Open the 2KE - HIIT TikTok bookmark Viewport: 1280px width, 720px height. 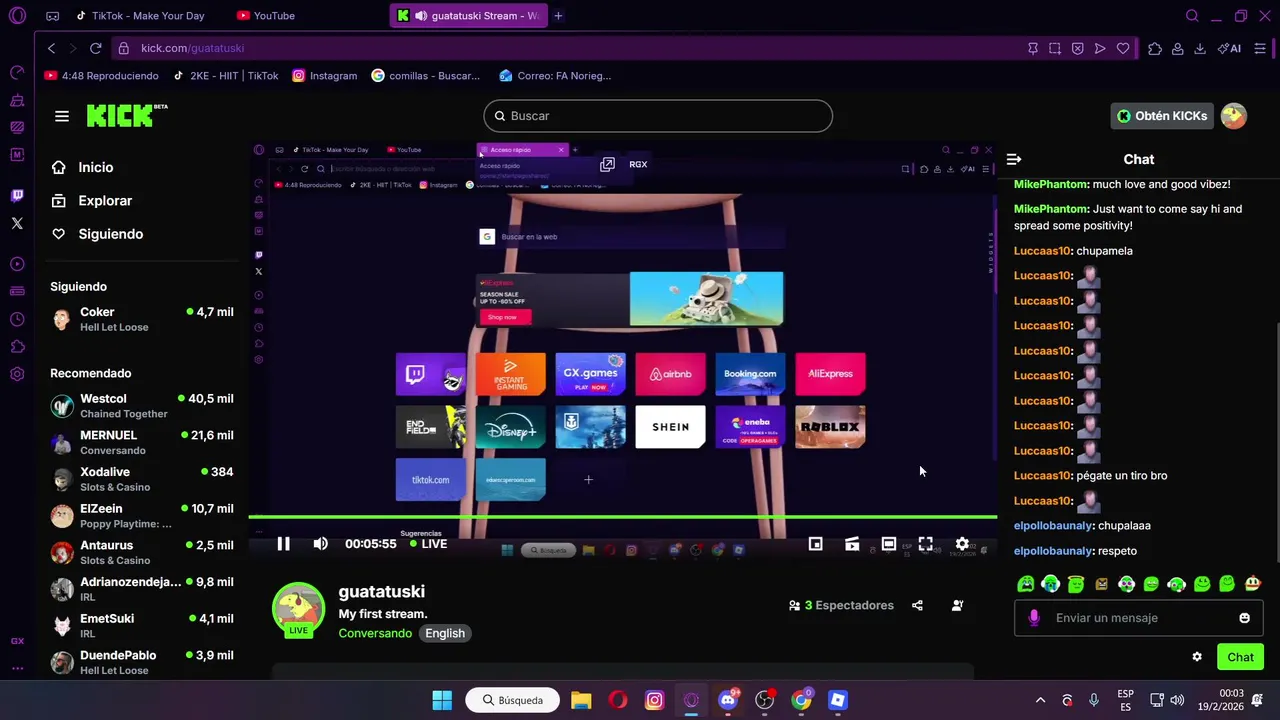coord(226,76)
